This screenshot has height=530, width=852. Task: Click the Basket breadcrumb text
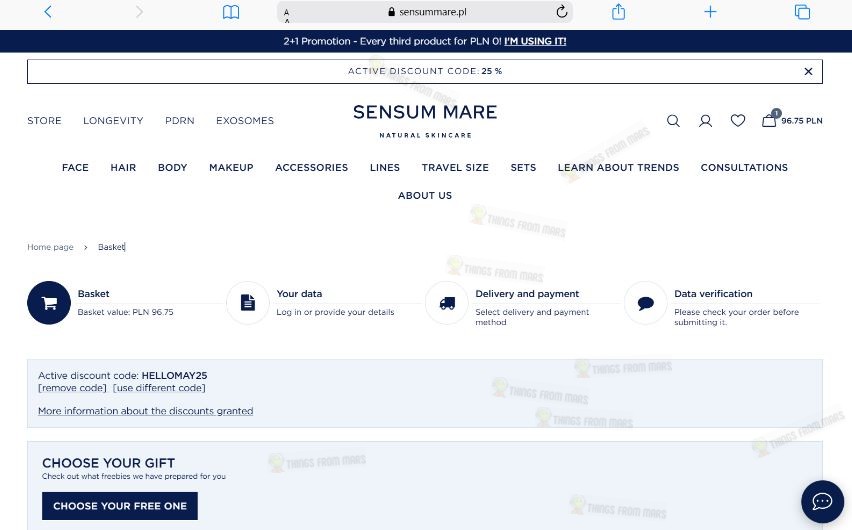(x=111, y=247)
